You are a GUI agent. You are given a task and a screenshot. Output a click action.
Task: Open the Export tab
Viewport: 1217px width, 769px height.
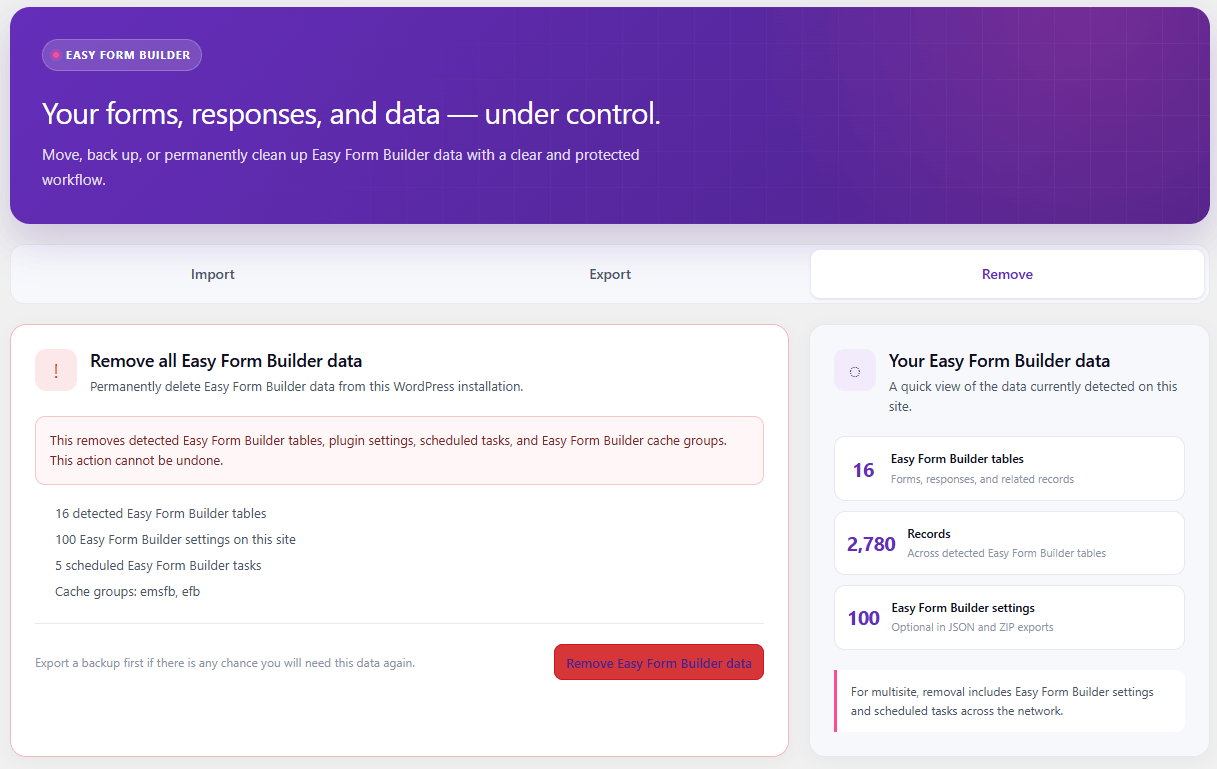610,274
